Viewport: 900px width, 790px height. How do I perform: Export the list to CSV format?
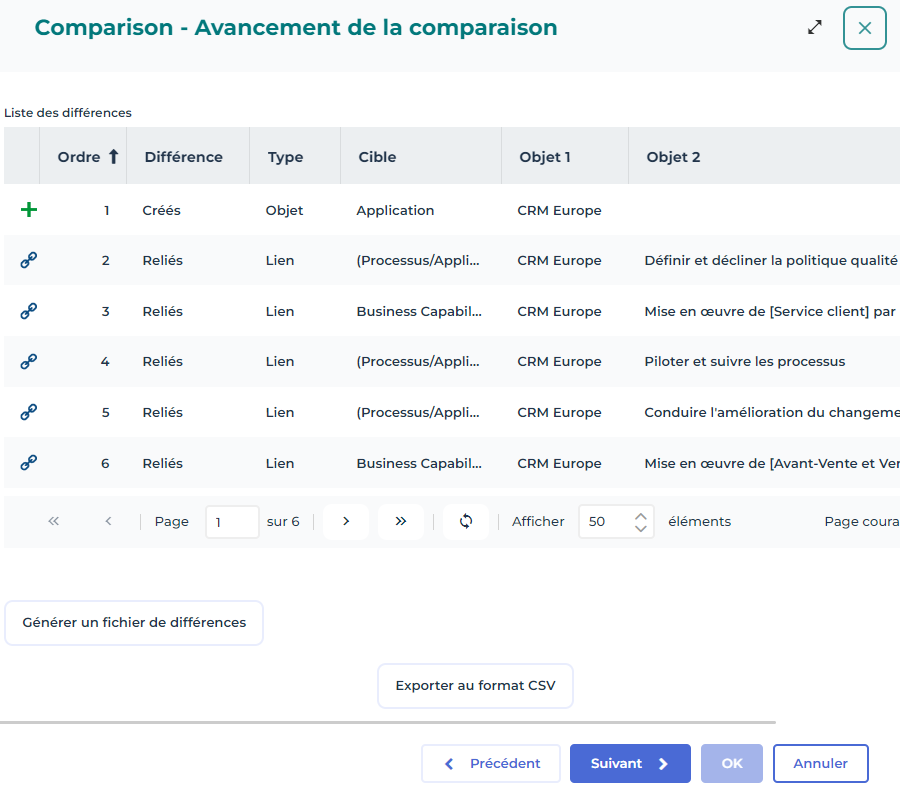pos(475,686)
